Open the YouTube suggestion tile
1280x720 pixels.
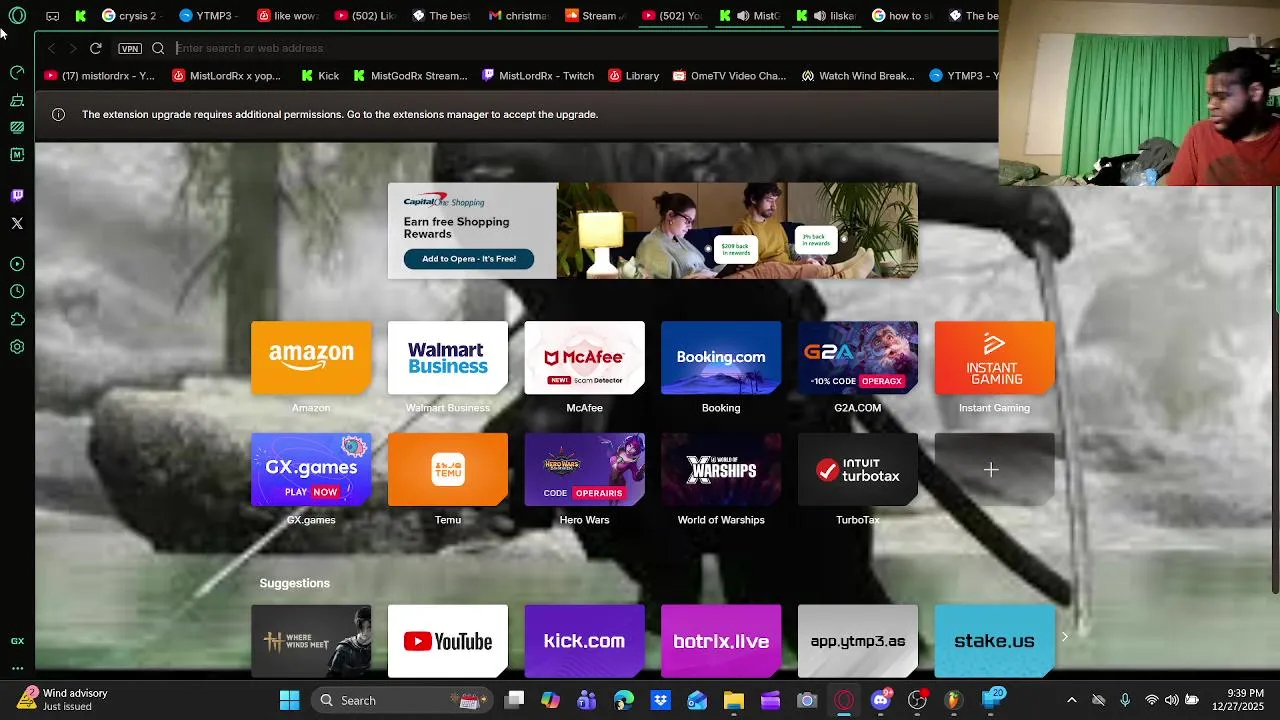[448, 641]
